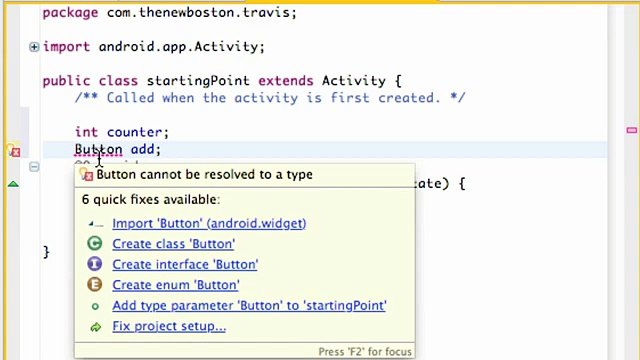This screenshot has height=360, width=640.
Task: Click the error icon in tooltip header
Action: click(87, 174)
